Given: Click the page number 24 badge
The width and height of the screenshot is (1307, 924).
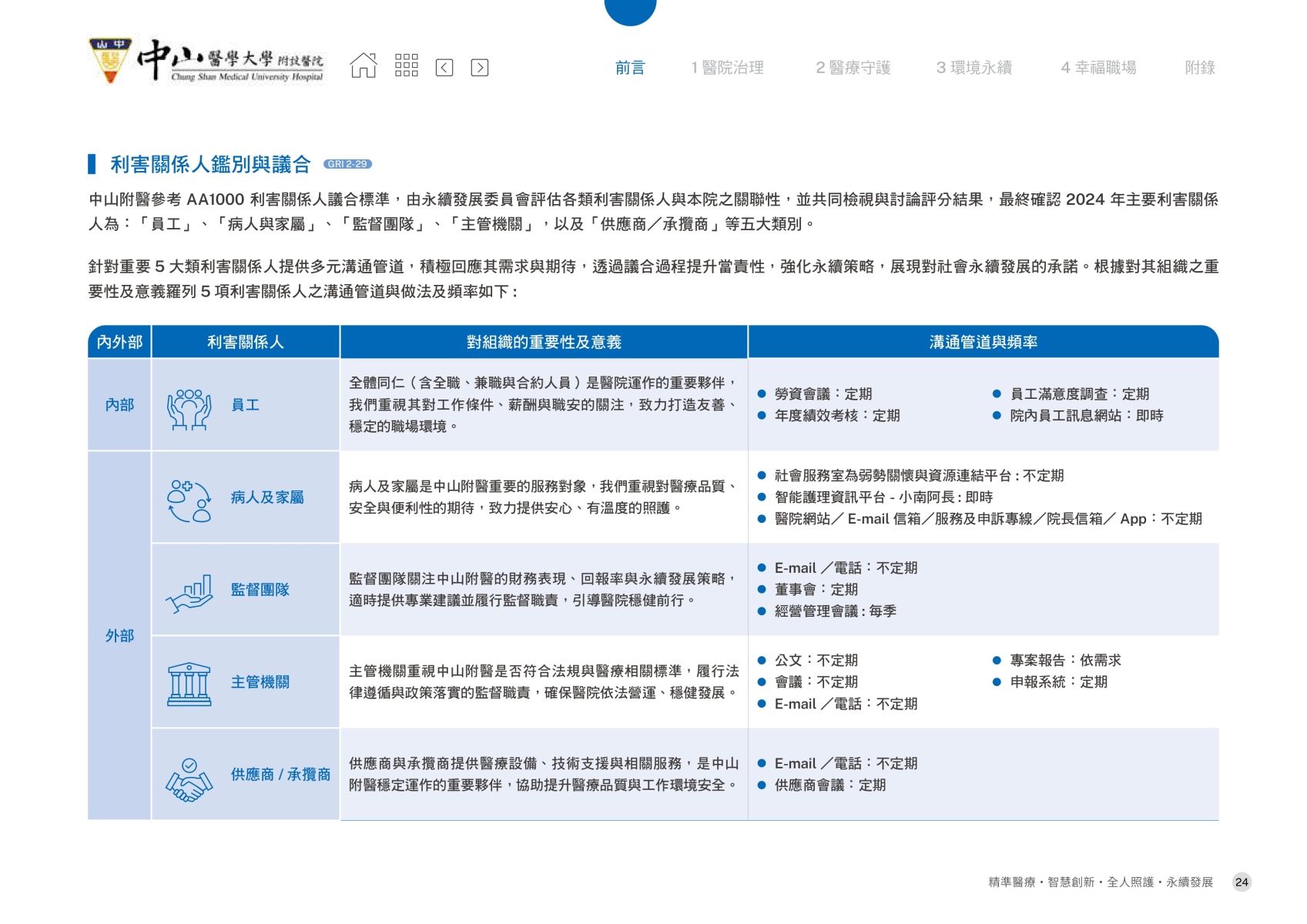Looking at the screenshot, I should [1241, 882].
